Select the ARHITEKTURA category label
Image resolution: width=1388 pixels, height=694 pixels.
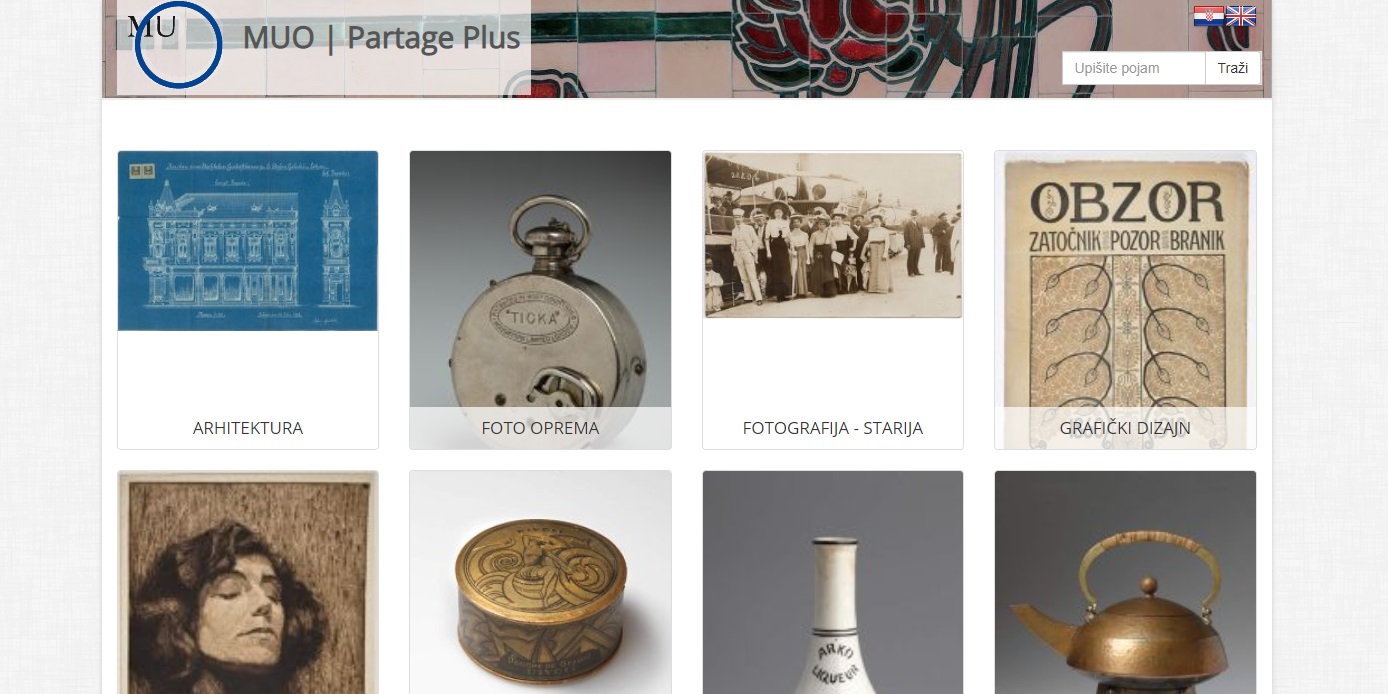point(248,428)
